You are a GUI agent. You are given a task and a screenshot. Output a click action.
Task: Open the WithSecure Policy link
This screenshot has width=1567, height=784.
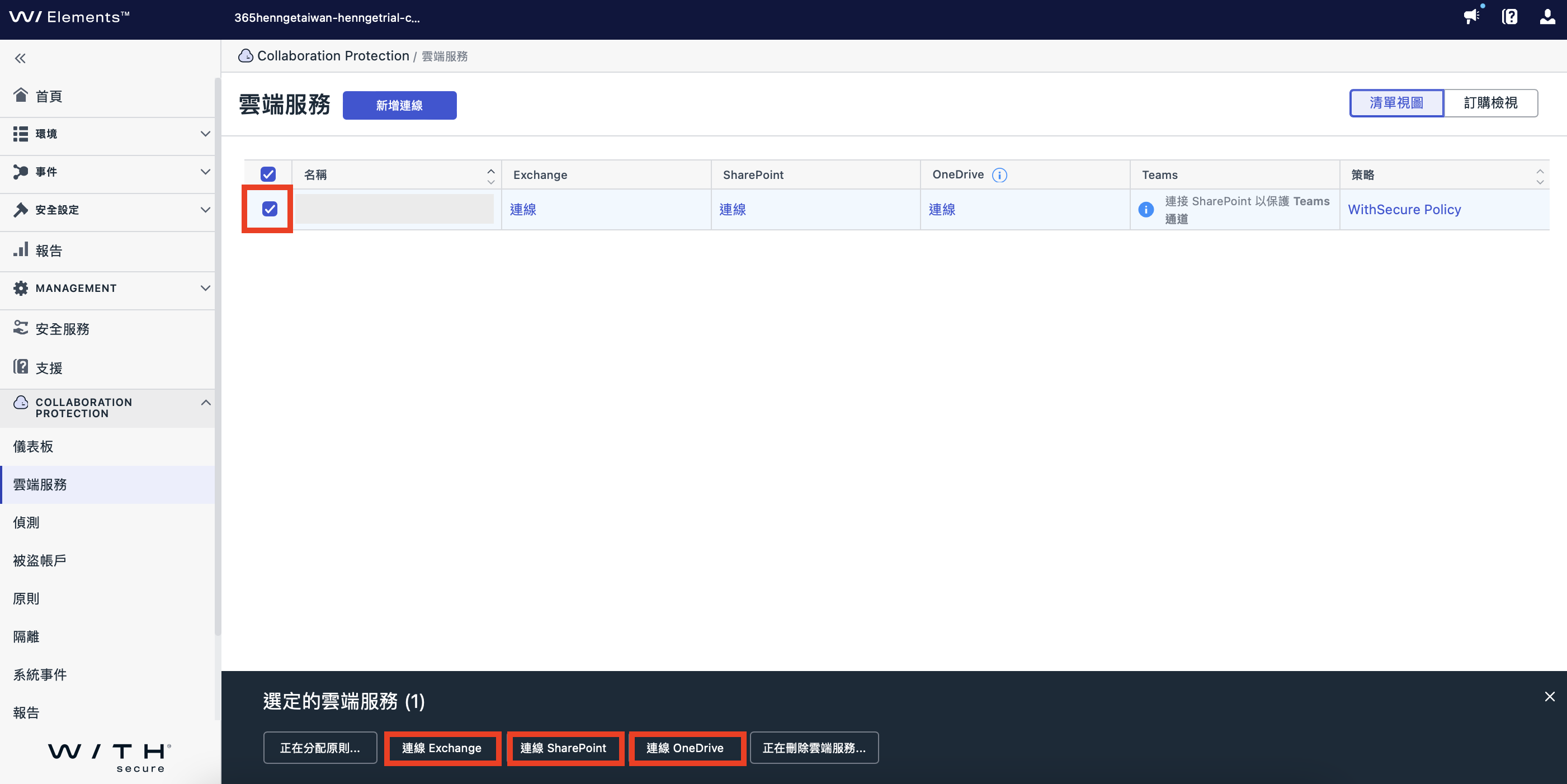1404,209
